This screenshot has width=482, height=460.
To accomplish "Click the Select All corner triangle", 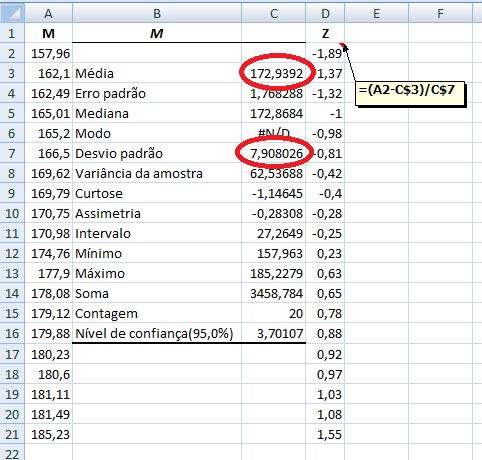I will tap(12, 13).
